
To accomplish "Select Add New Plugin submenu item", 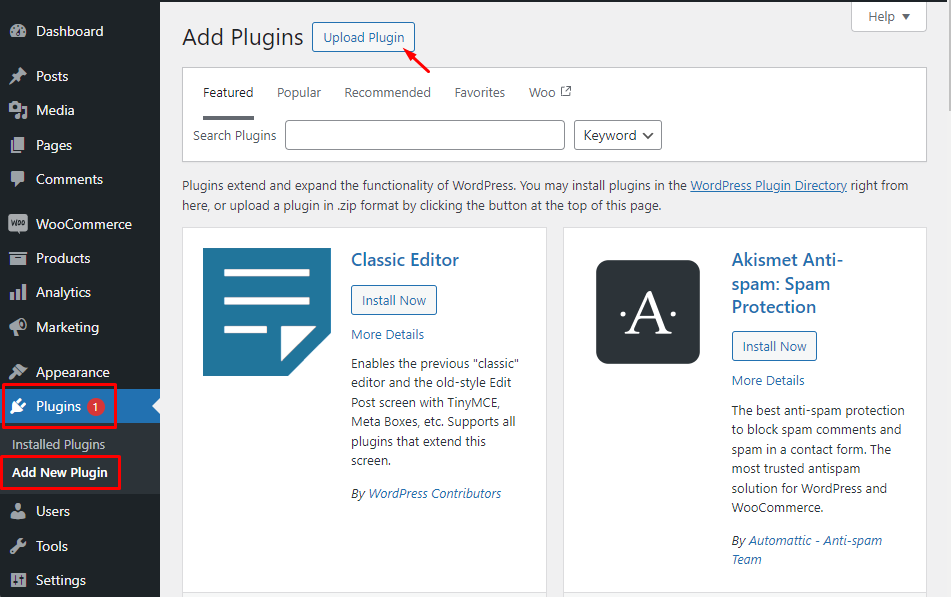I will click(59, 472).
